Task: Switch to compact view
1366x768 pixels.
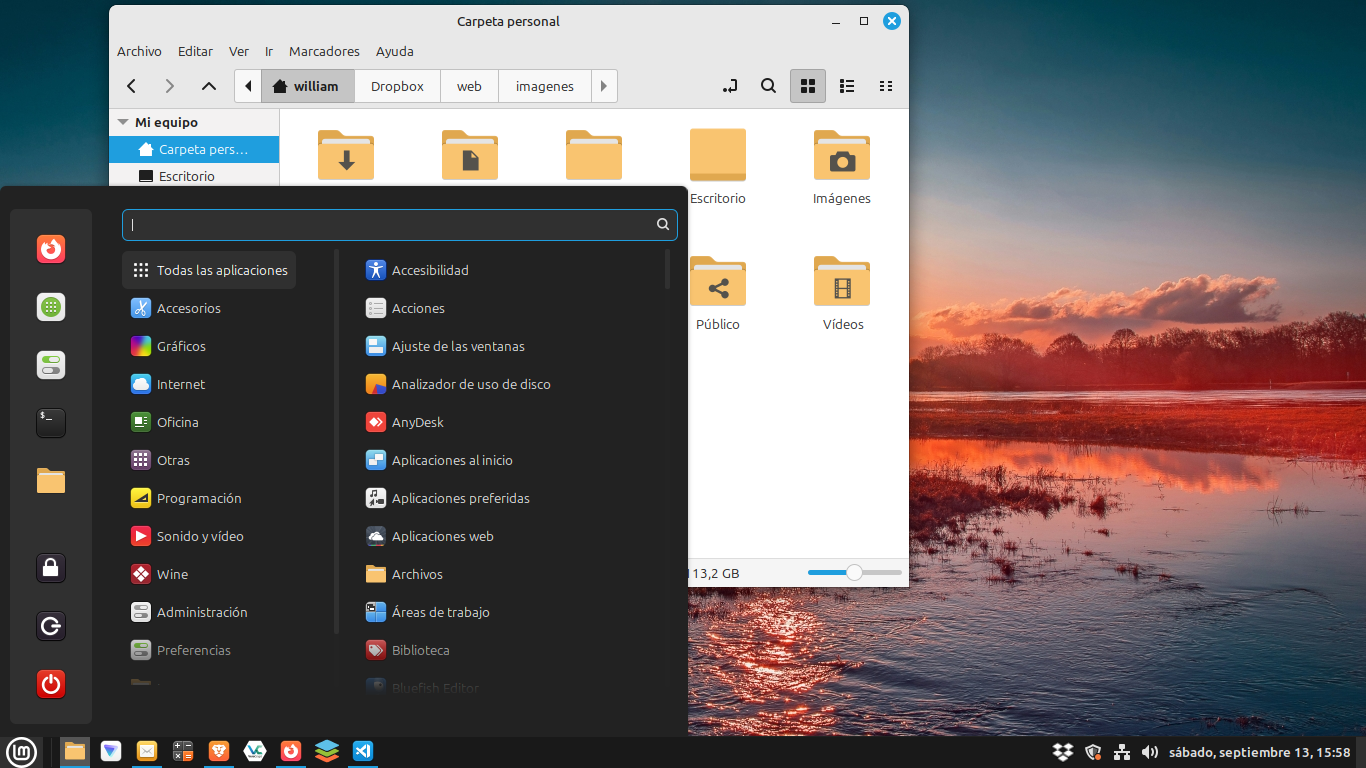Action: pos(885,86)
